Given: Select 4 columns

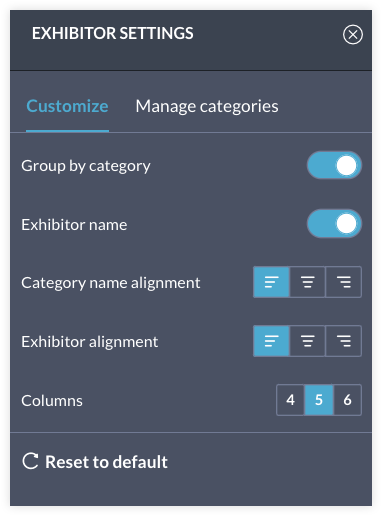Looking at the screenshot, I should tap(290, 400).
